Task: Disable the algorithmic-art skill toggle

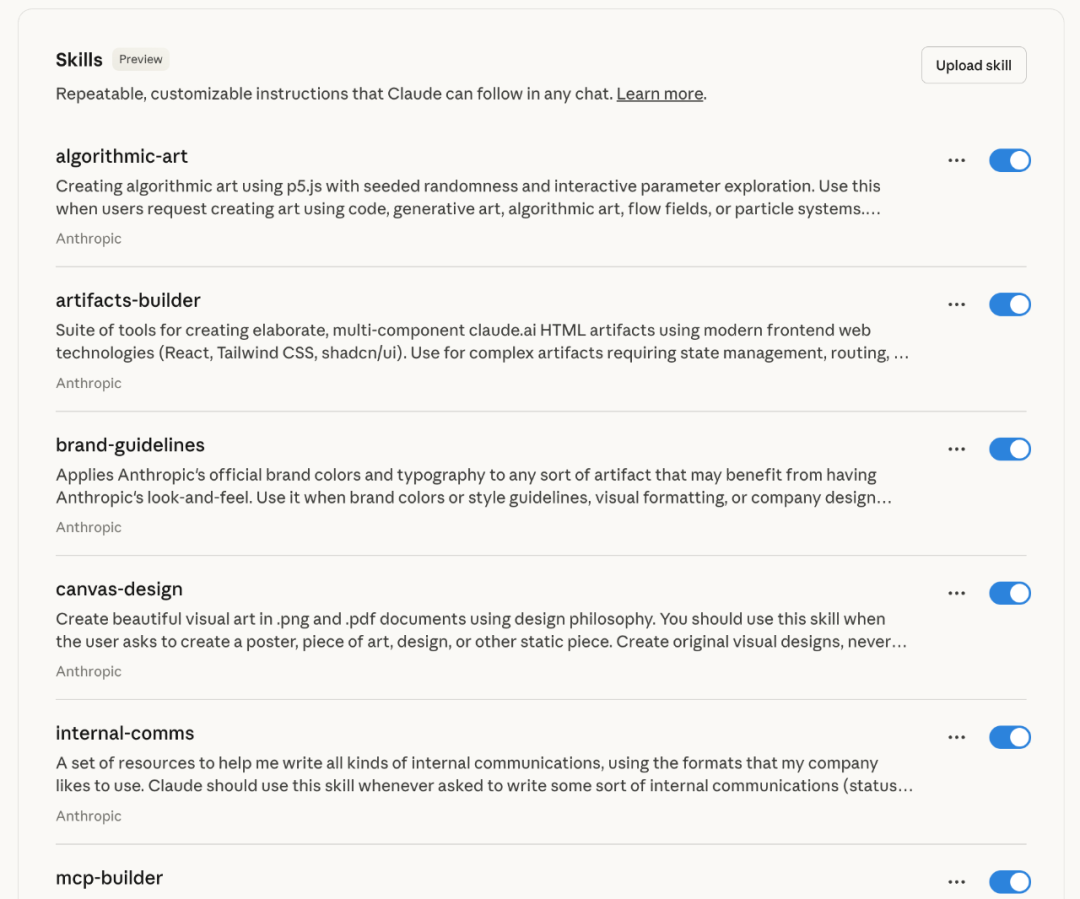Action: coord(1009,161)
